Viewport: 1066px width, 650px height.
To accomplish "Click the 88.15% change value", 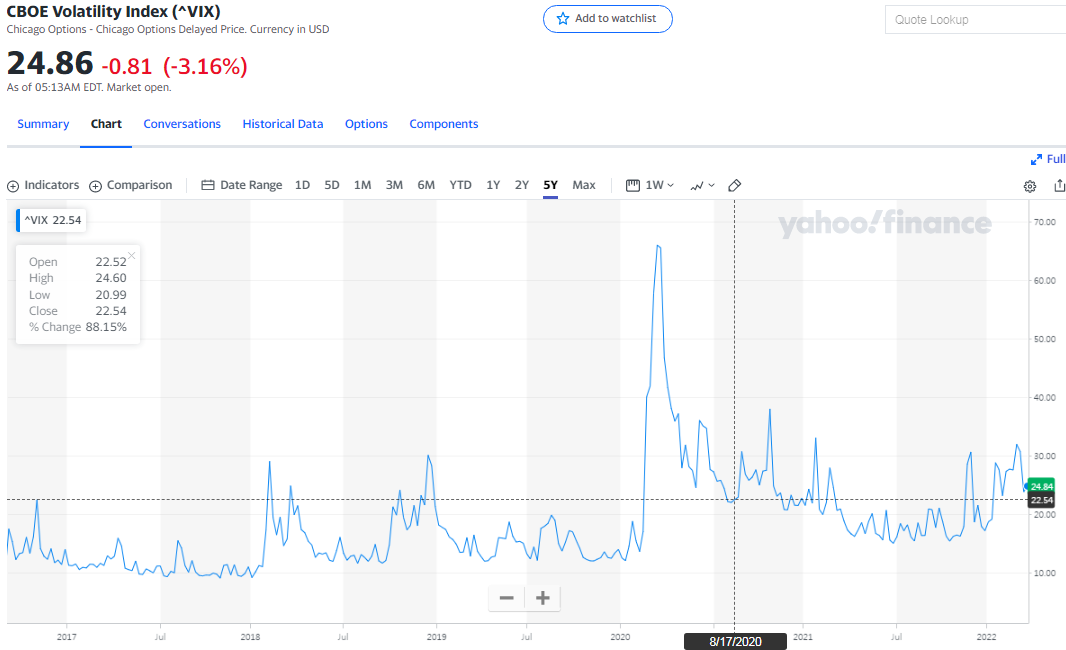I will point(106,327).
